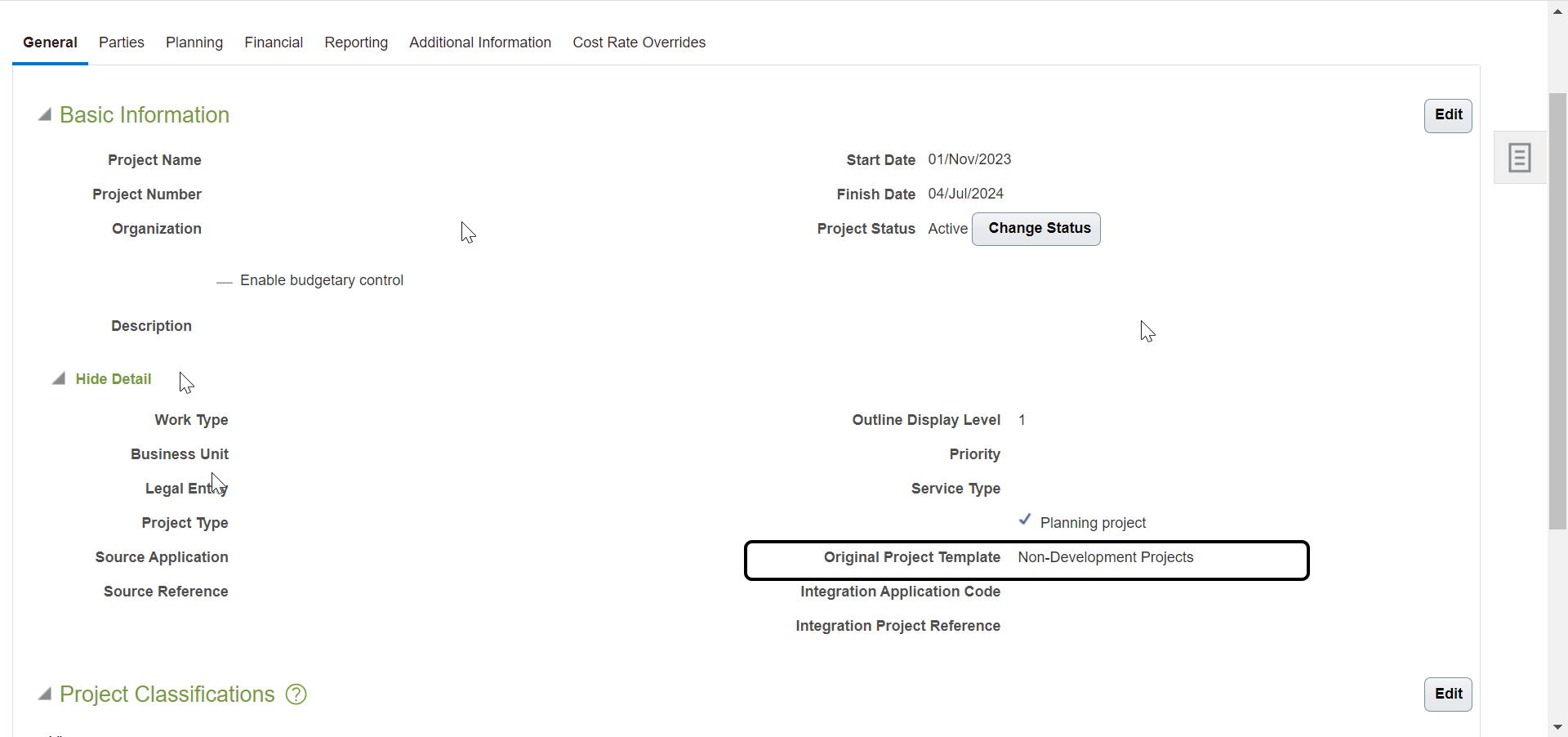
Task: Open the Cost Rate Overrides tab
Action: pos(639,42)
